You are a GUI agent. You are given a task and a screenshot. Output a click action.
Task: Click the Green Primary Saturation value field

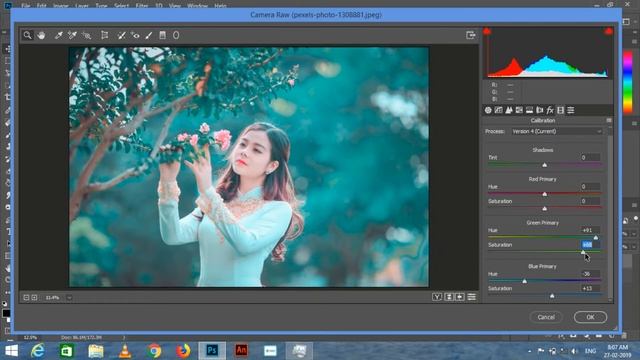[590, 245]
